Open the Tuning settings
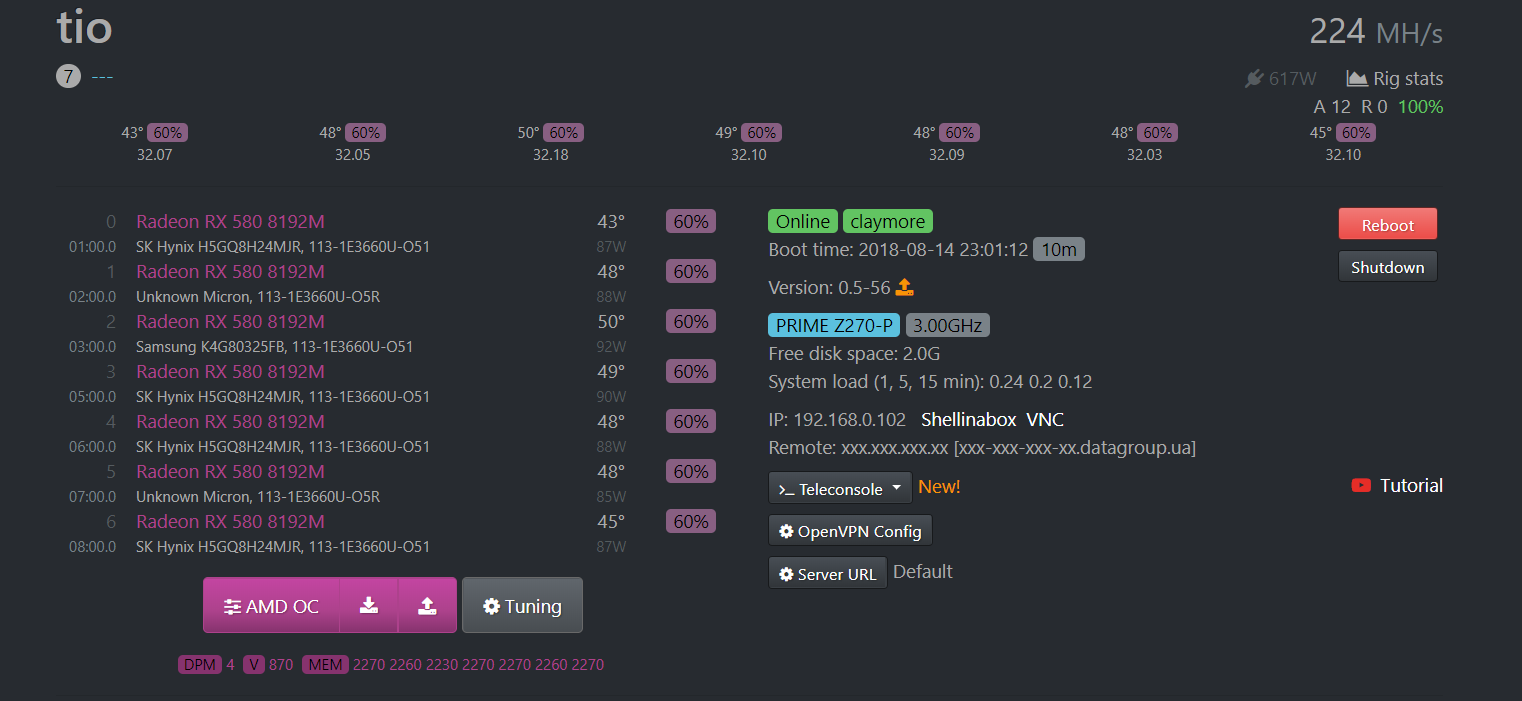 tap(522, 606)
